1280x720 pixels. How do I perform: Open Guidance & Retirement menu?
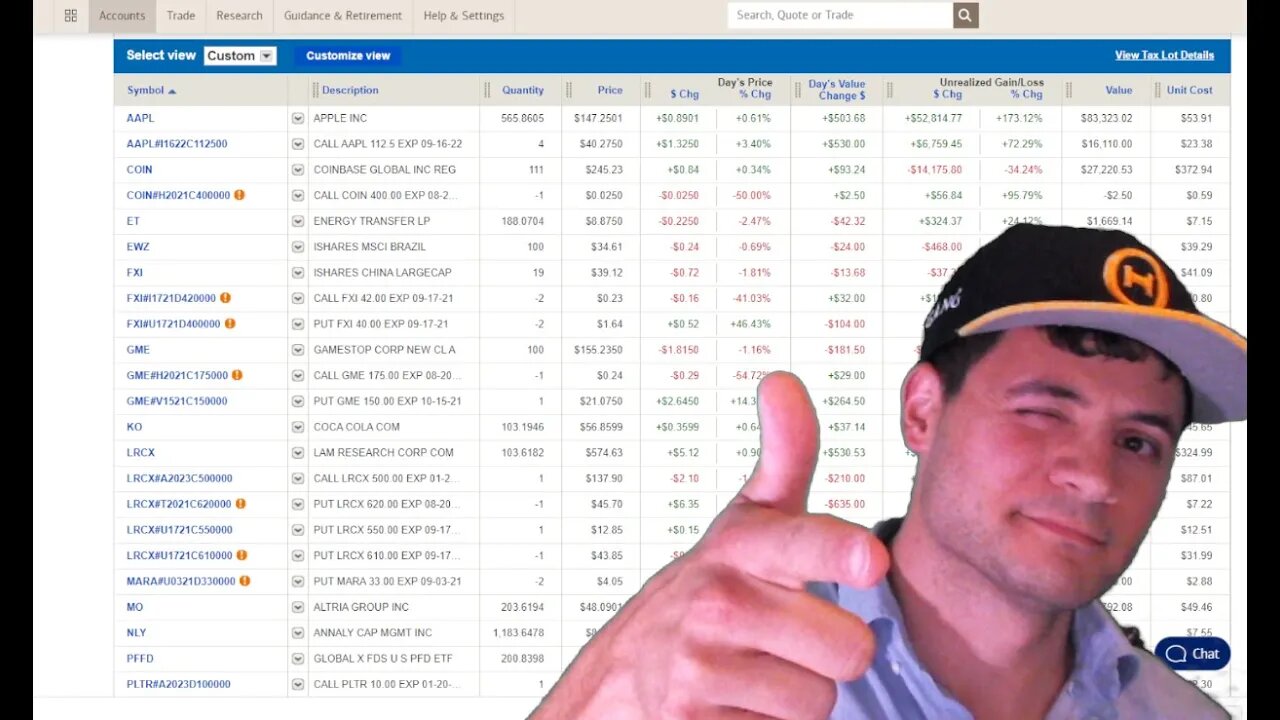click(x=343, y=15)
